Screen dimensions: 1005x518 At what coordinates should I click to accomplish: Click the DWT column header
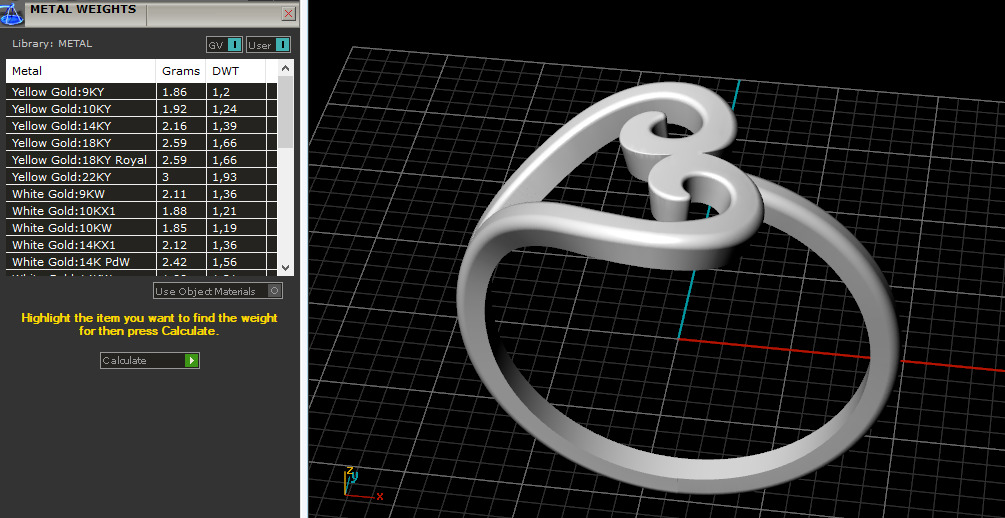pyautogui.click(x=237, y=71)
